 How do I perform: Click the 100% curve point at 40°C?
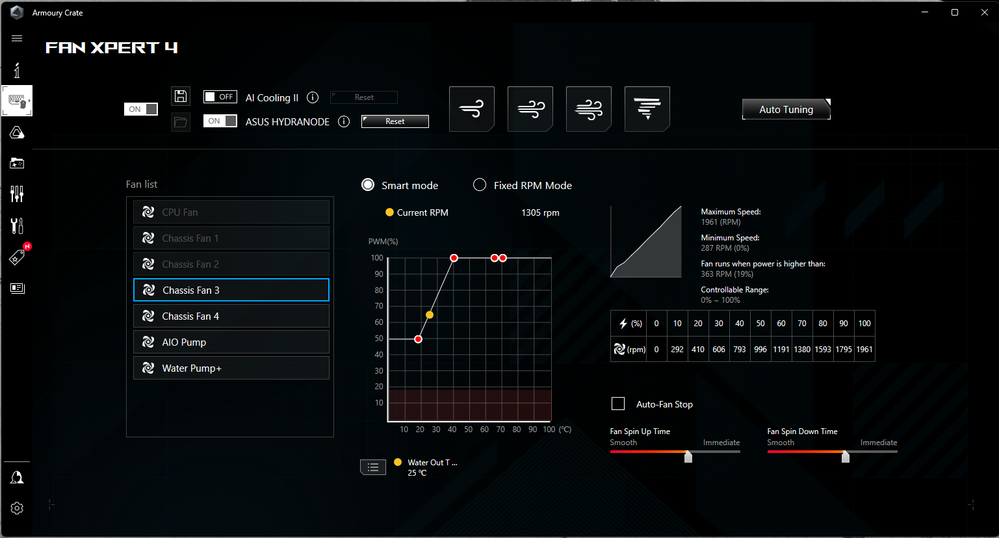tap(454, 258)
